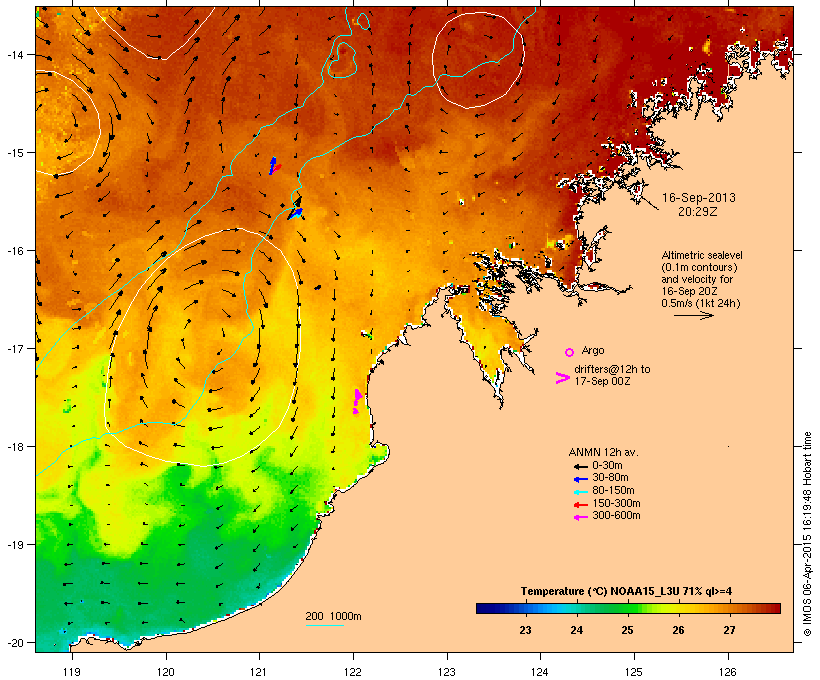Click the drifters@12h to text

click(612, 369)
